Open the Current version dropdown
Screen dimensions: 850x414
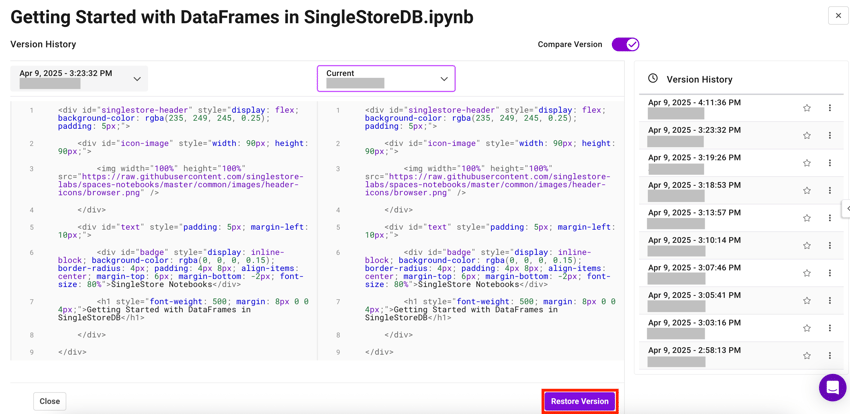[386, 79]
